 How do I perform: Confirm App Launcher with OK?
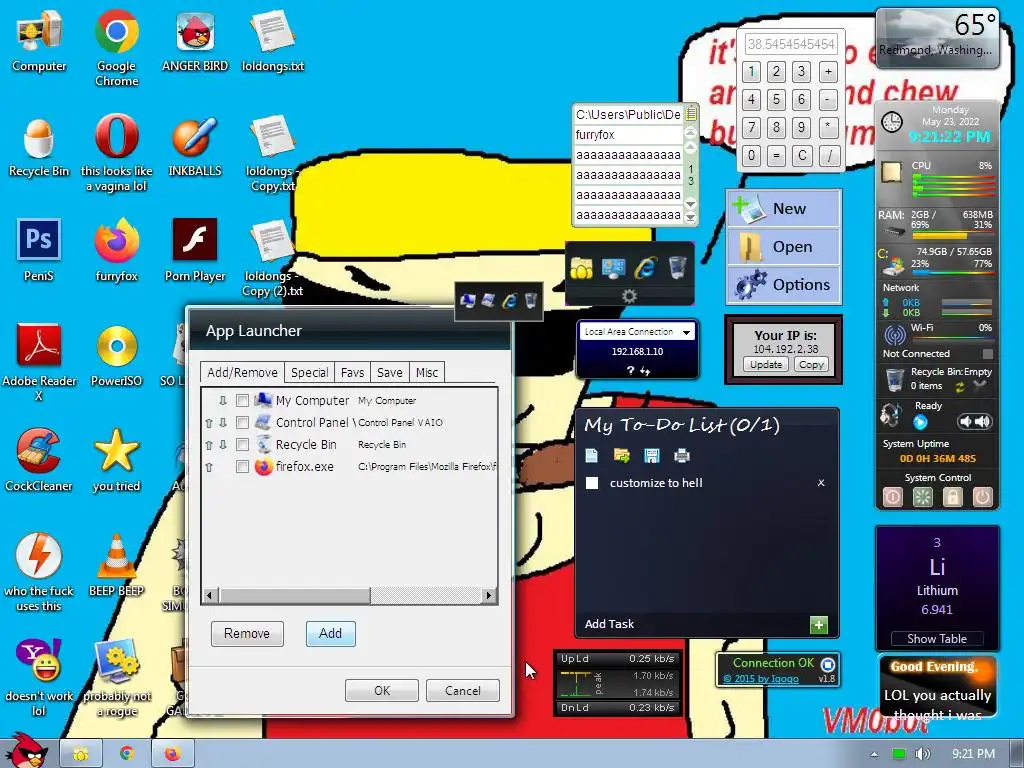tap(382, 690)
